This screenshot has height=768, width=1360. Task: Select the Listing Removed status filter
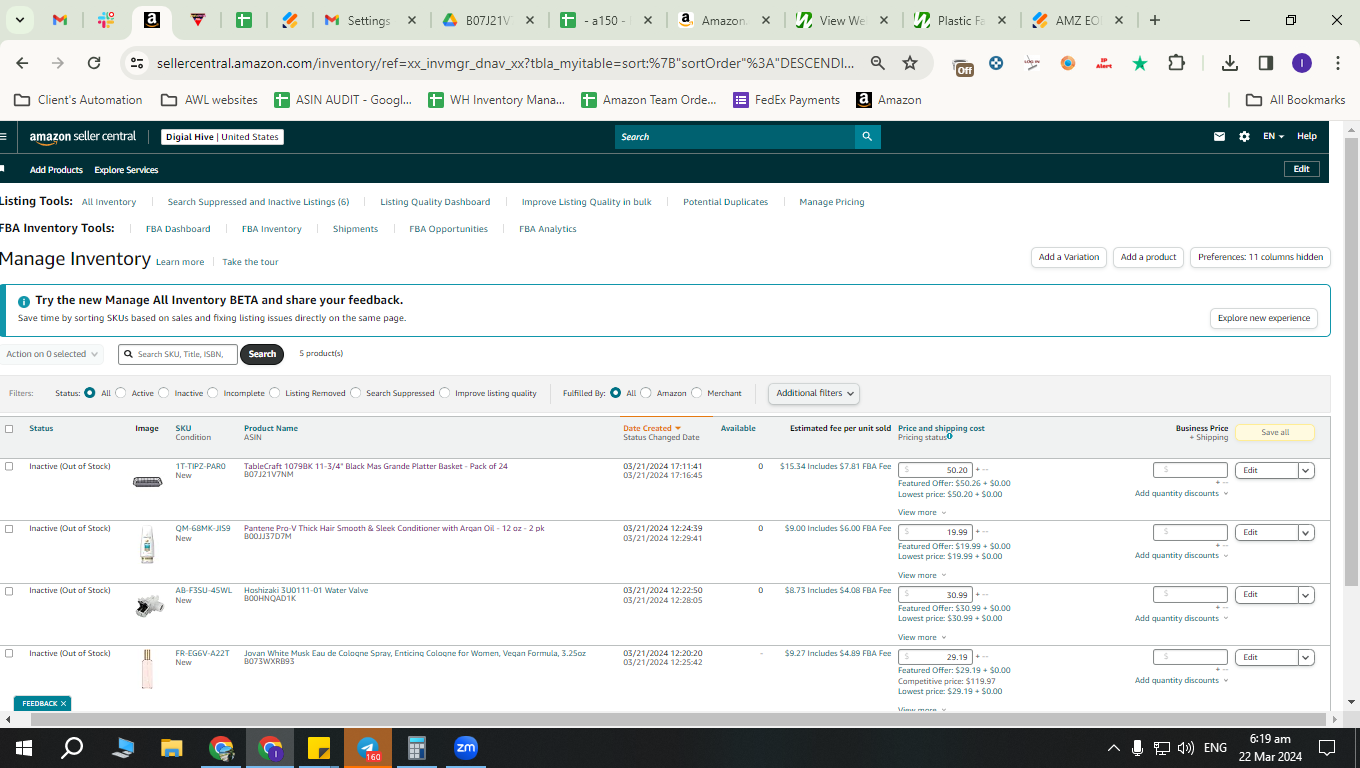pos(274,393)
